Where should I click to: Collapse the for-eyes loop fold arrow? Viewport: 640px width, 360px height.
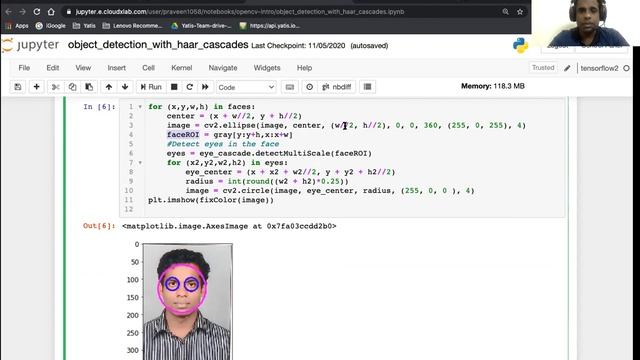[140, 163]
